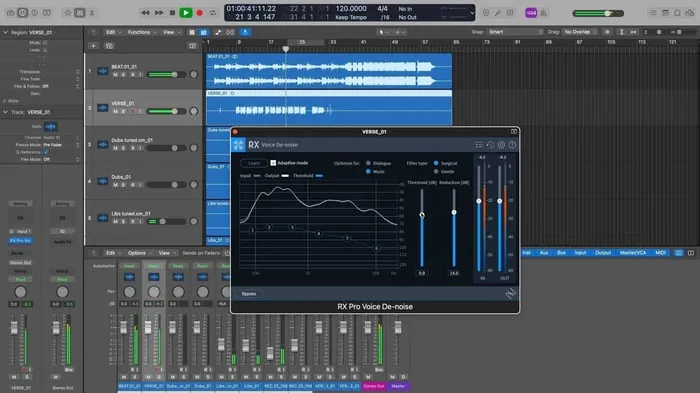The height and width of the screenshot is (393, 700).
Task: Toggle the blue Catch playhead button
Action: [245, 32]
